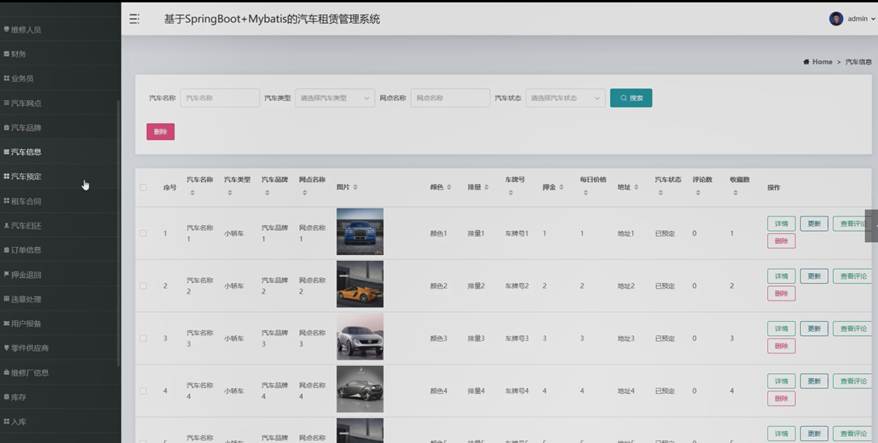Open the blue car thumbnail in row 1
The height and width of the screenshot is (443, 878).
point(360,232)
